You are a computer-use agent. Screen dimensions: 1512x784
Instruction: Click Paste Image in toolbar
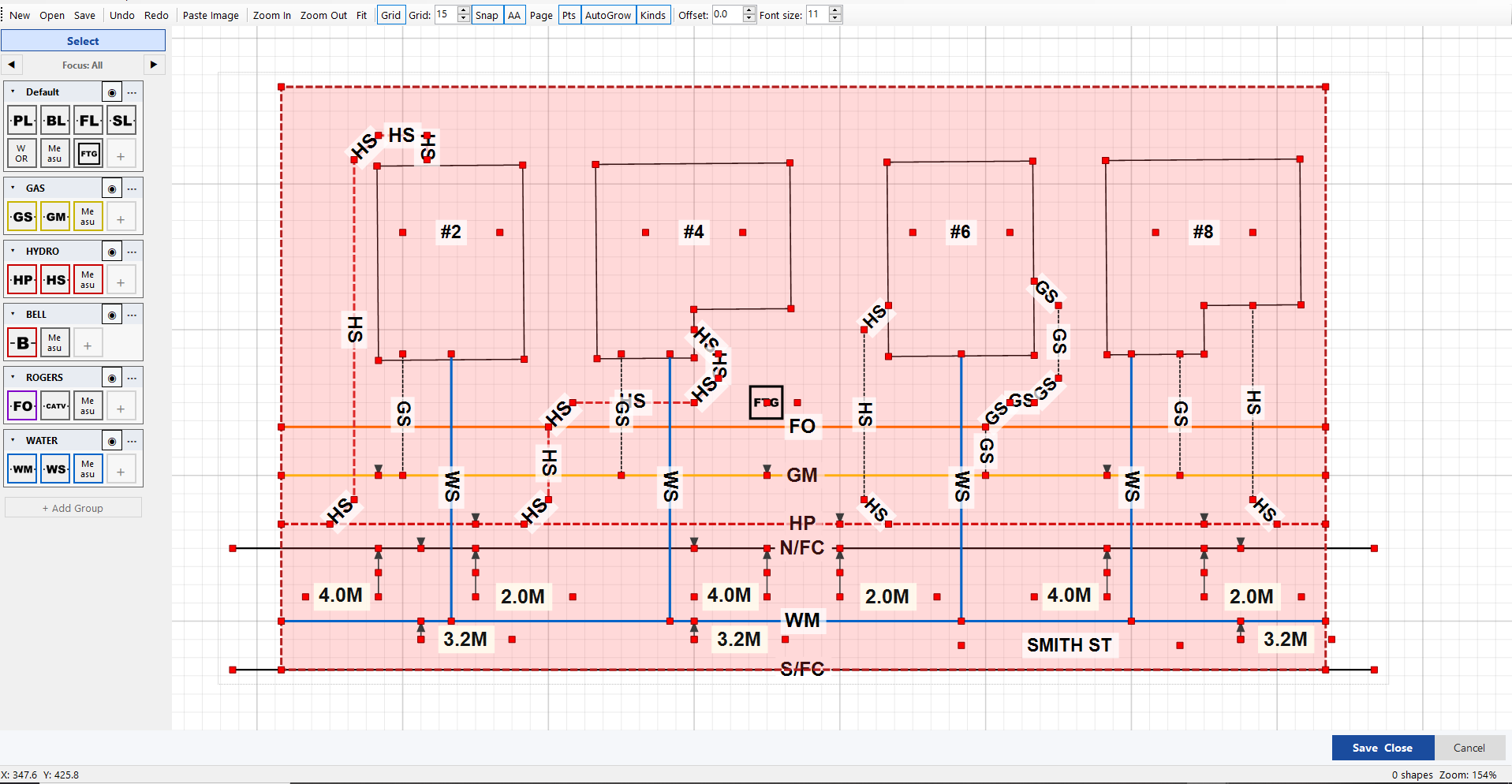pos(211,15)
